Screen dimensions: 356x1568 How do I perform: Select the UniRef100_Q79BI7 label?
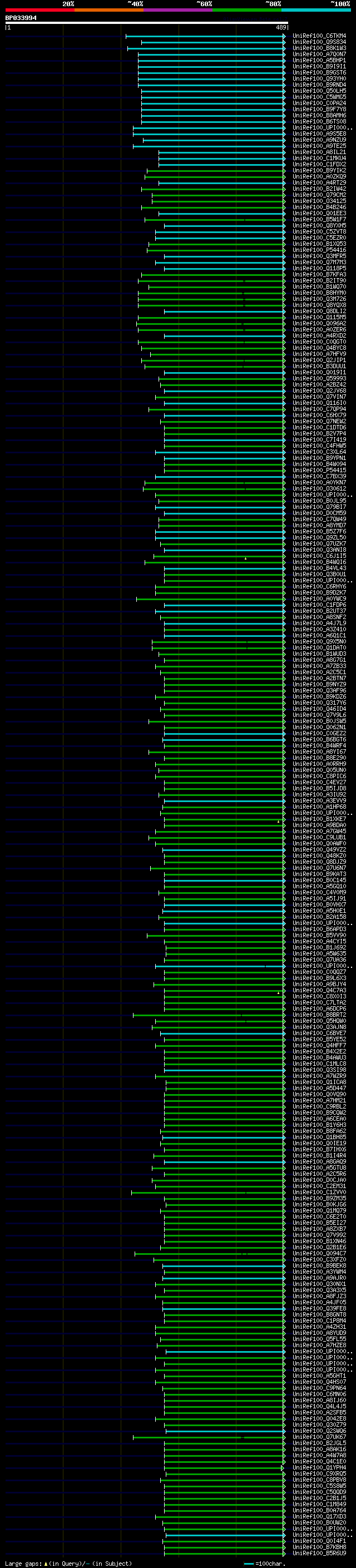pos(319,506)
